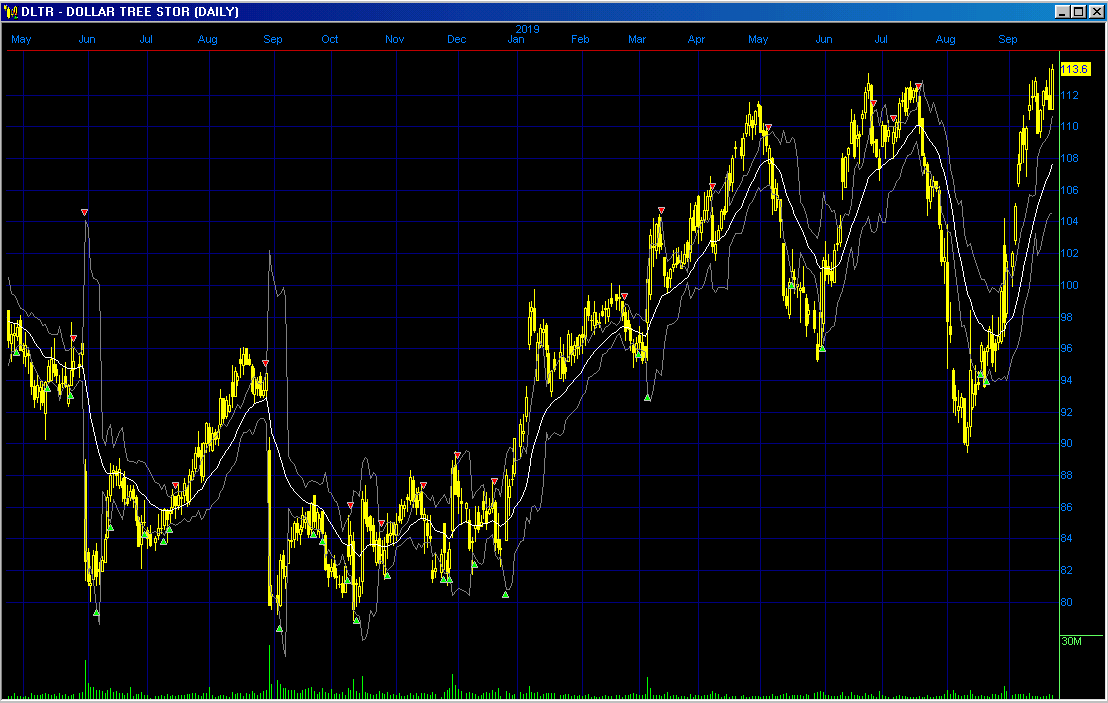Select the Dec month label on the time axis
The height and width of the screenshot is (703, 1108).
point(456,39)
